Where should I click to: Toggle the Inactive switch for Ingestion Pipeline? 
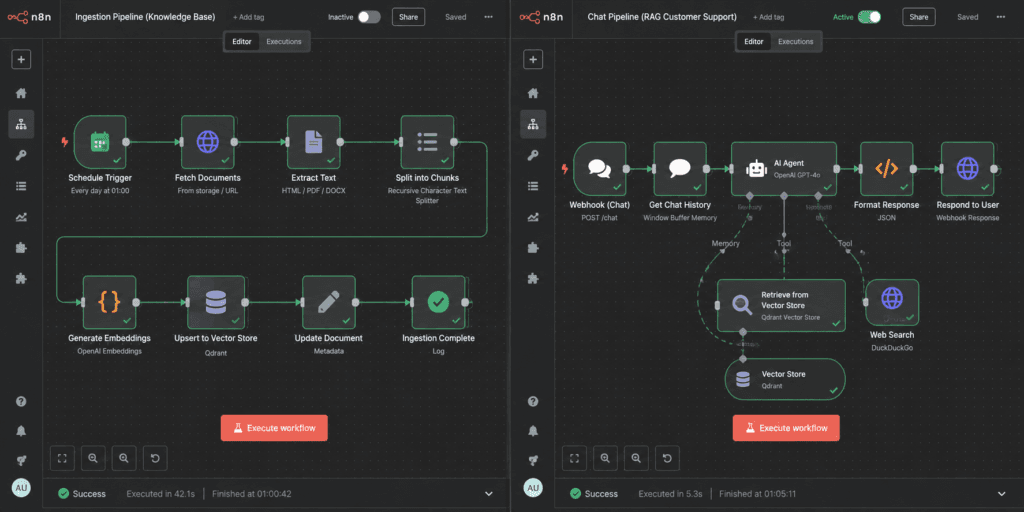tap(369, 17)
